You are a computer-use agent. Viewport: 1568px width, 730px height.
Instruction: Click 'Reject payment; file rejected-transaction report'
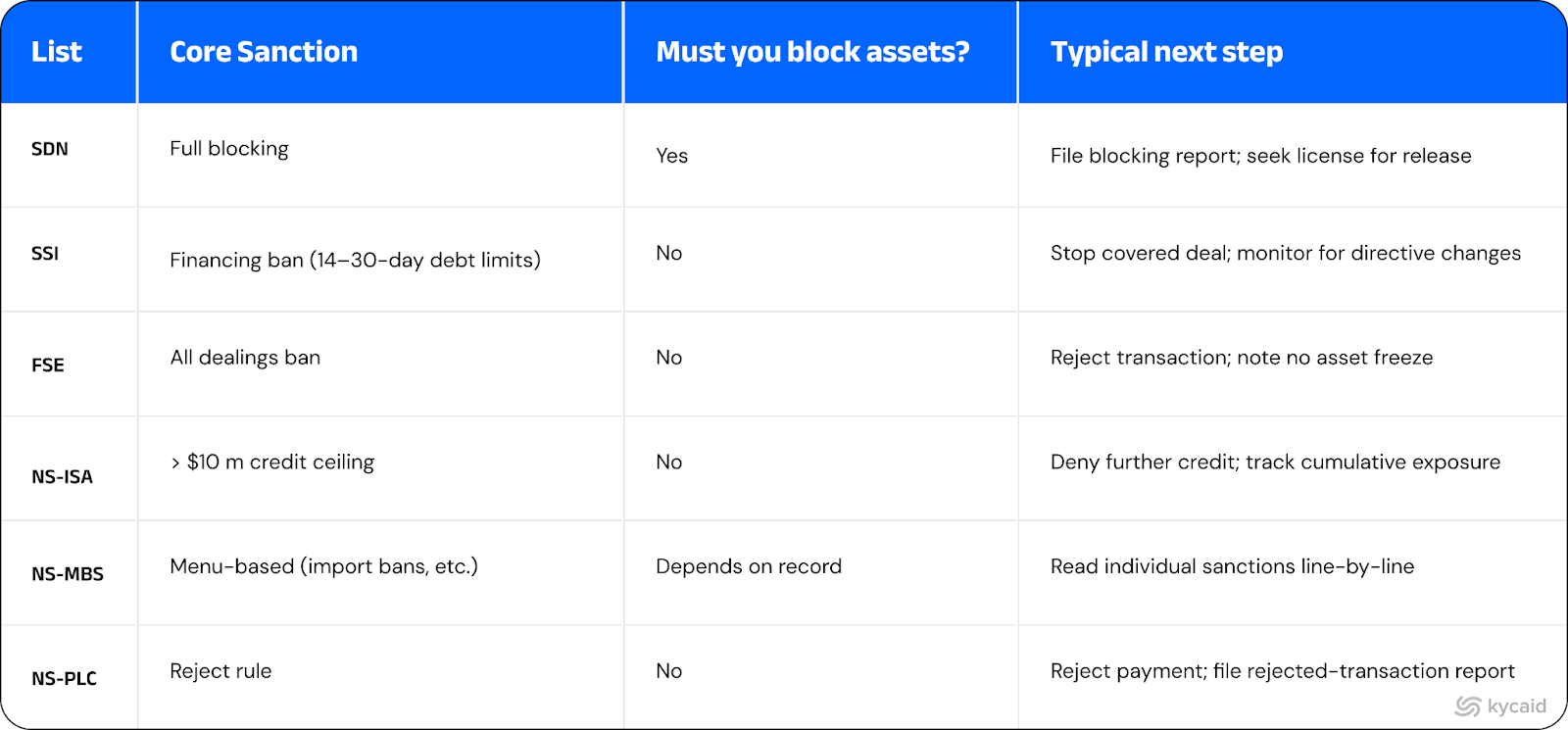click(1283, 671)
